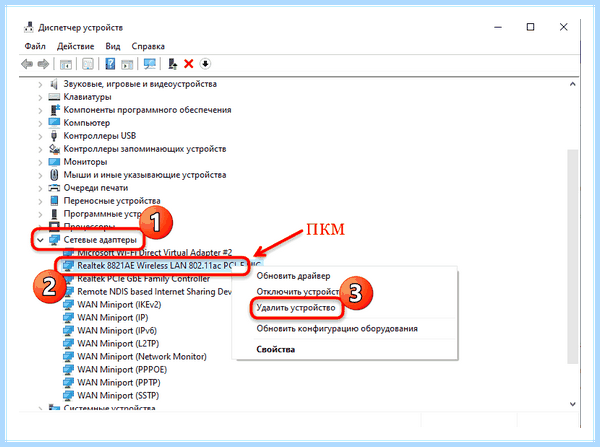Click the vertical scrollbar thumb of the tree
Screen dimensions: 600x447
tap(572, 256)
